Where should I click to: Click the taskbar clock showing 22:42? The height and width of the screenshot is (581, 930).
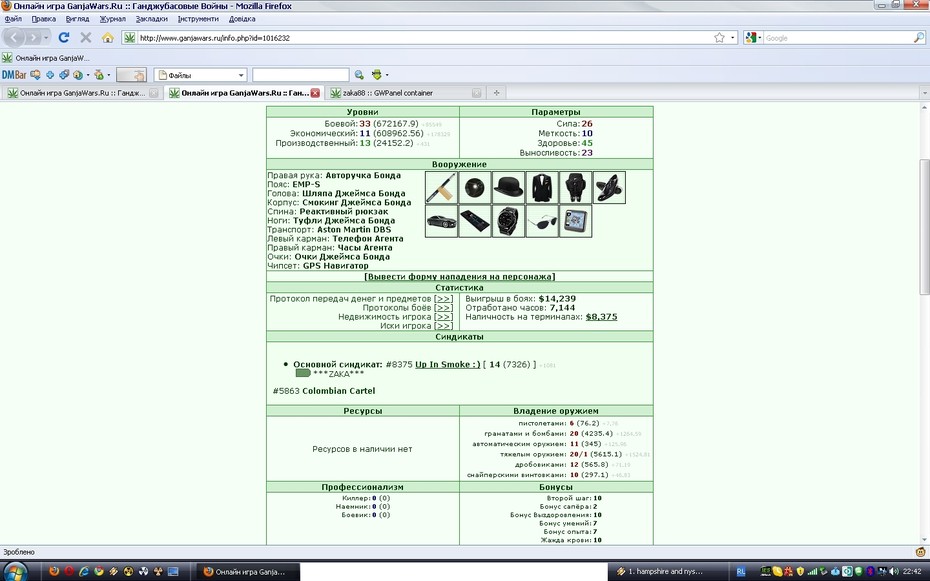(x=912, y=572)
